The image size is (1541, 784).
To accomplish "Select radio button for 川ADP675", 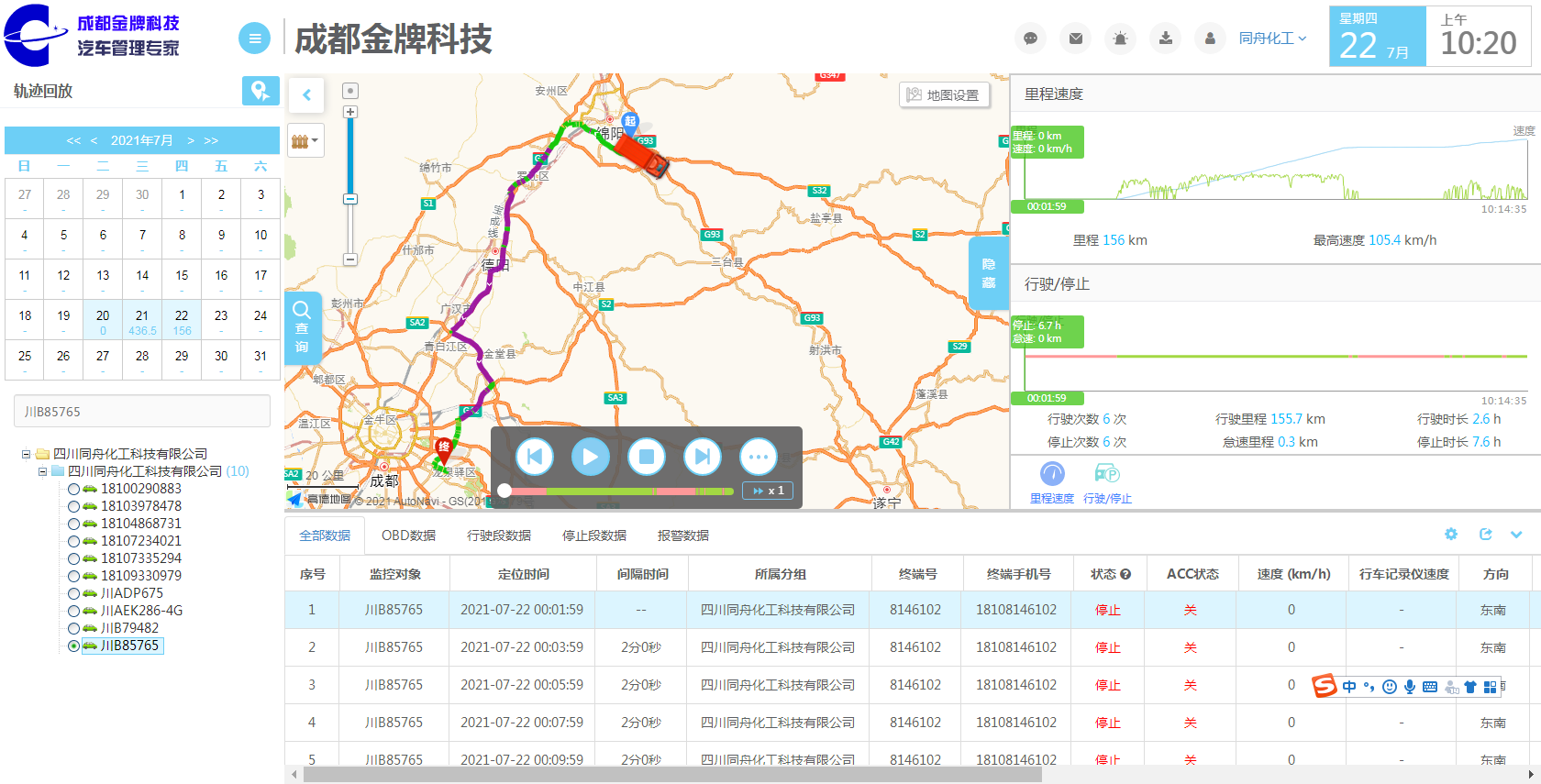I will [73, 594].
